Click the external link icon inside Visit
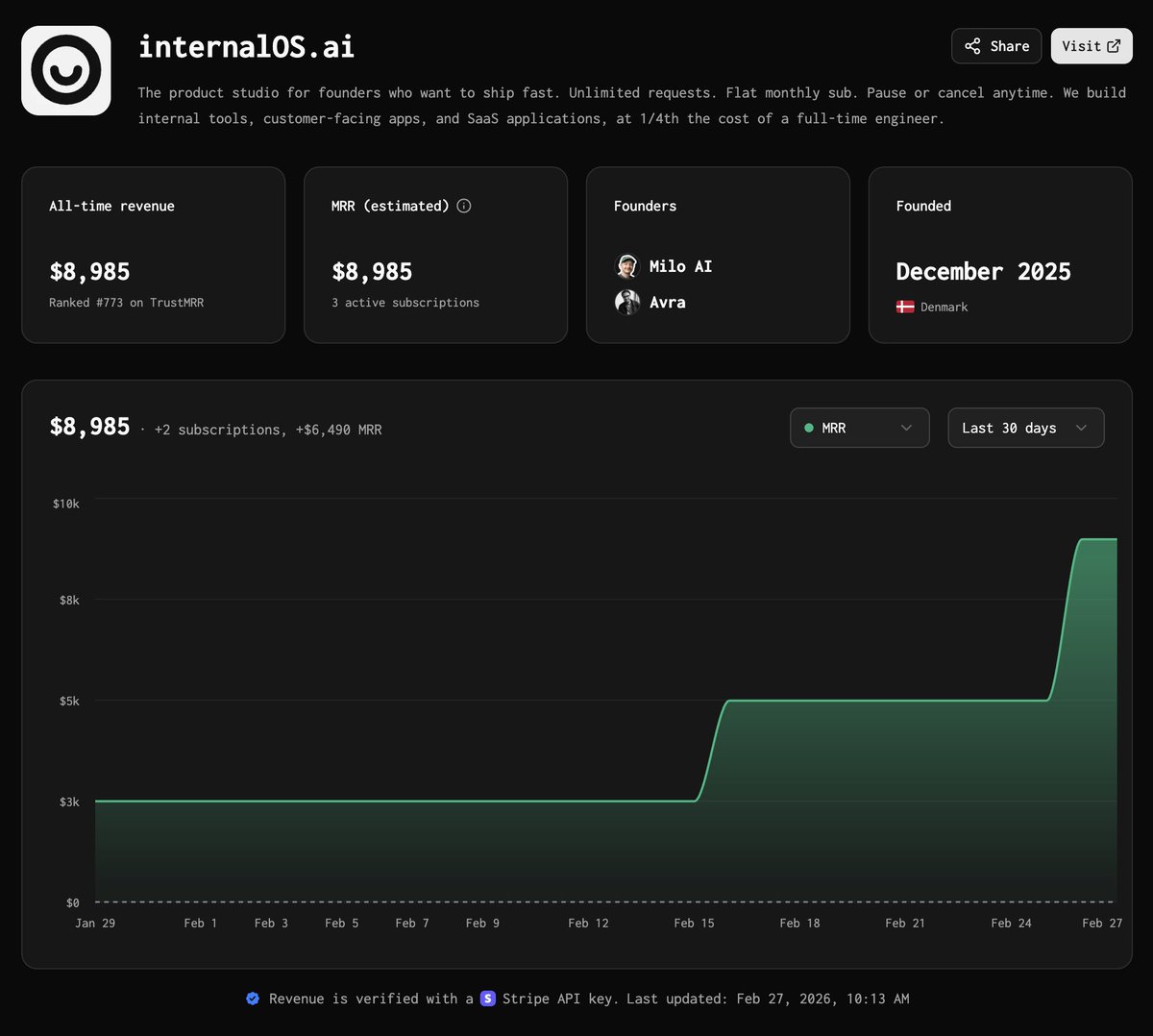Viewport: 1153px width, 1036px height. pyautogui.click(x=1113, y=45)
